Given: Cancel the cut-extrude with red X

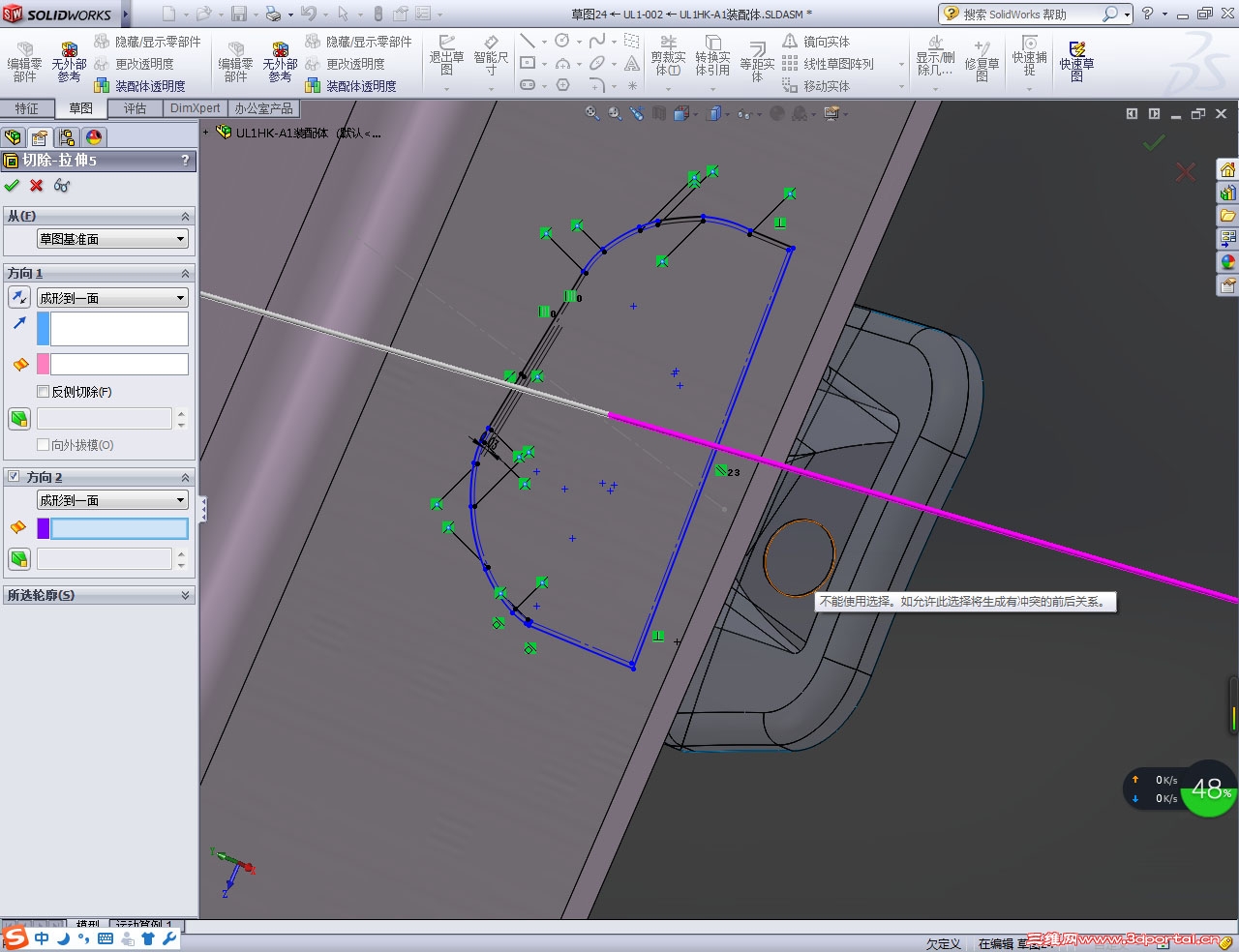Looking at the screenshot, I should pyautogui.click(x=37, y=185).
